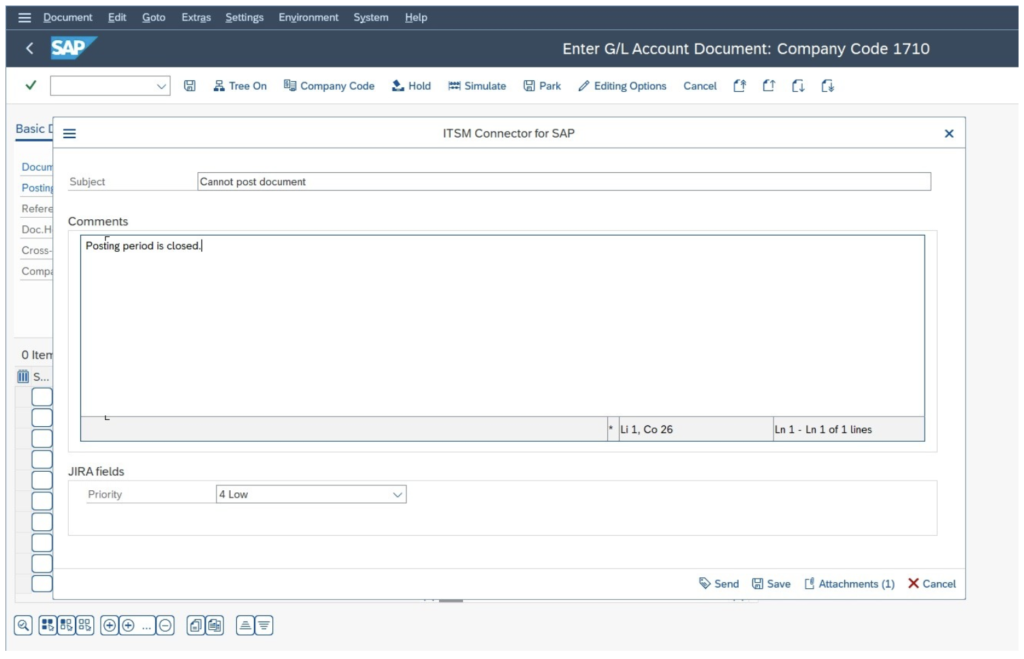The image size is (1024, 659).
Task: Click the Hold toolbar button
Action: (411, 86)
